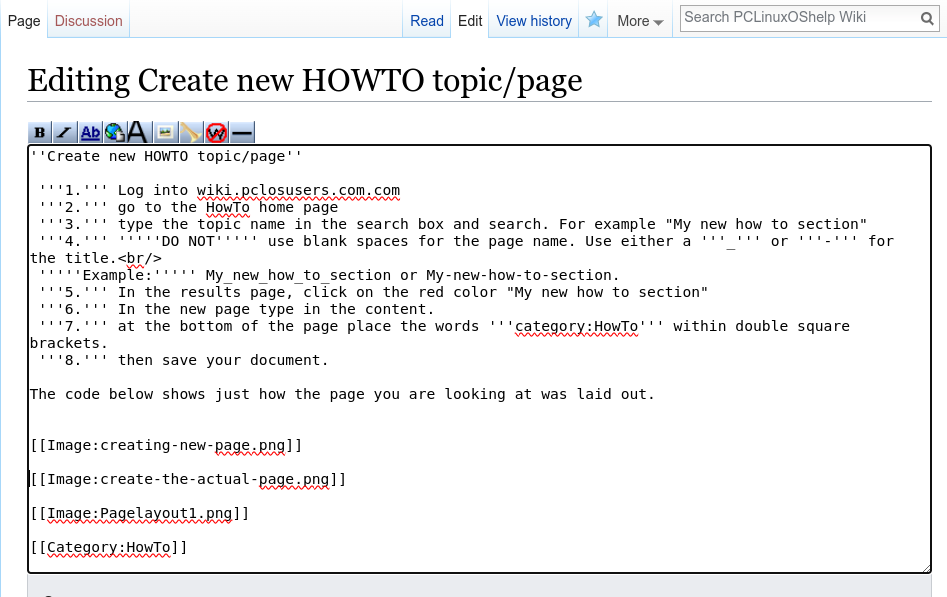Click the textarea resize handle corner
The height and width of the screenshot is (597, 947).
click(x=926, y=567)
